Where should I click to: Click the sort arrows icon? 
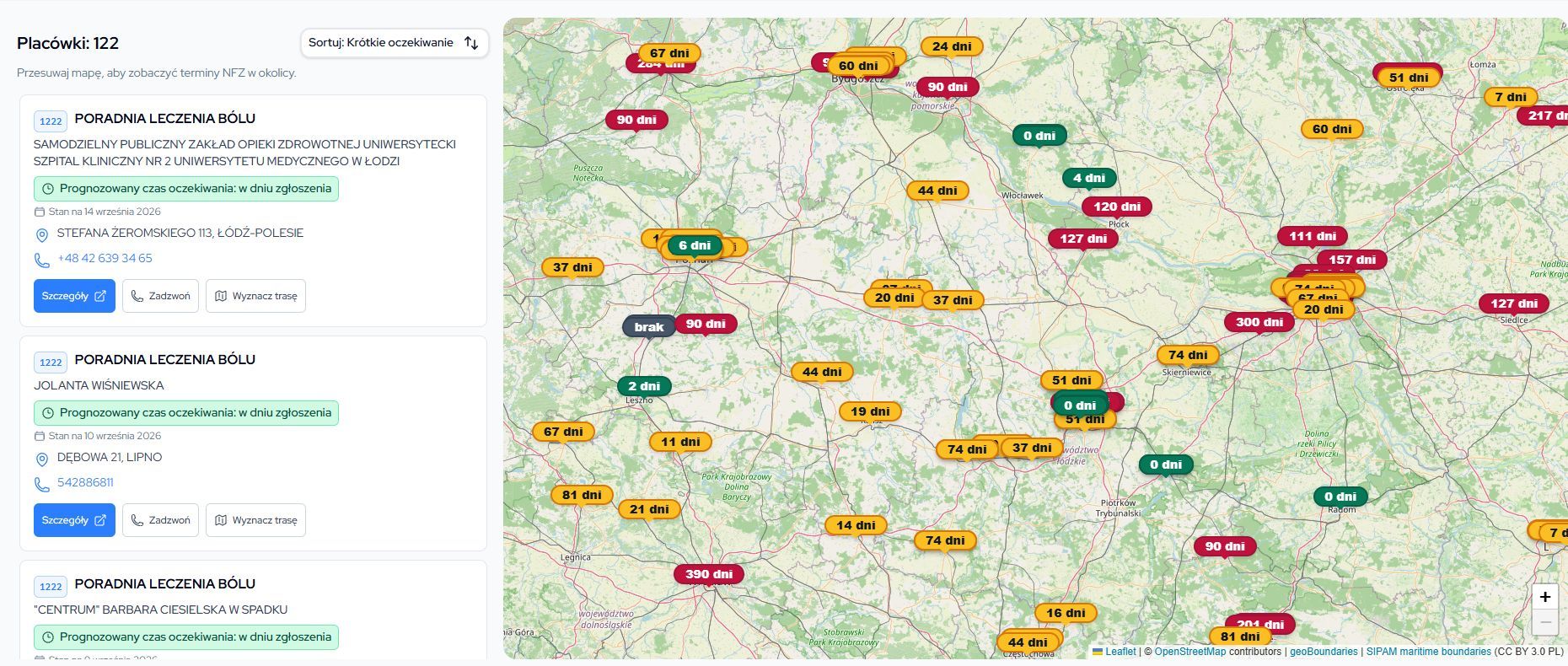pyautogui.click(x=471, y=43)
